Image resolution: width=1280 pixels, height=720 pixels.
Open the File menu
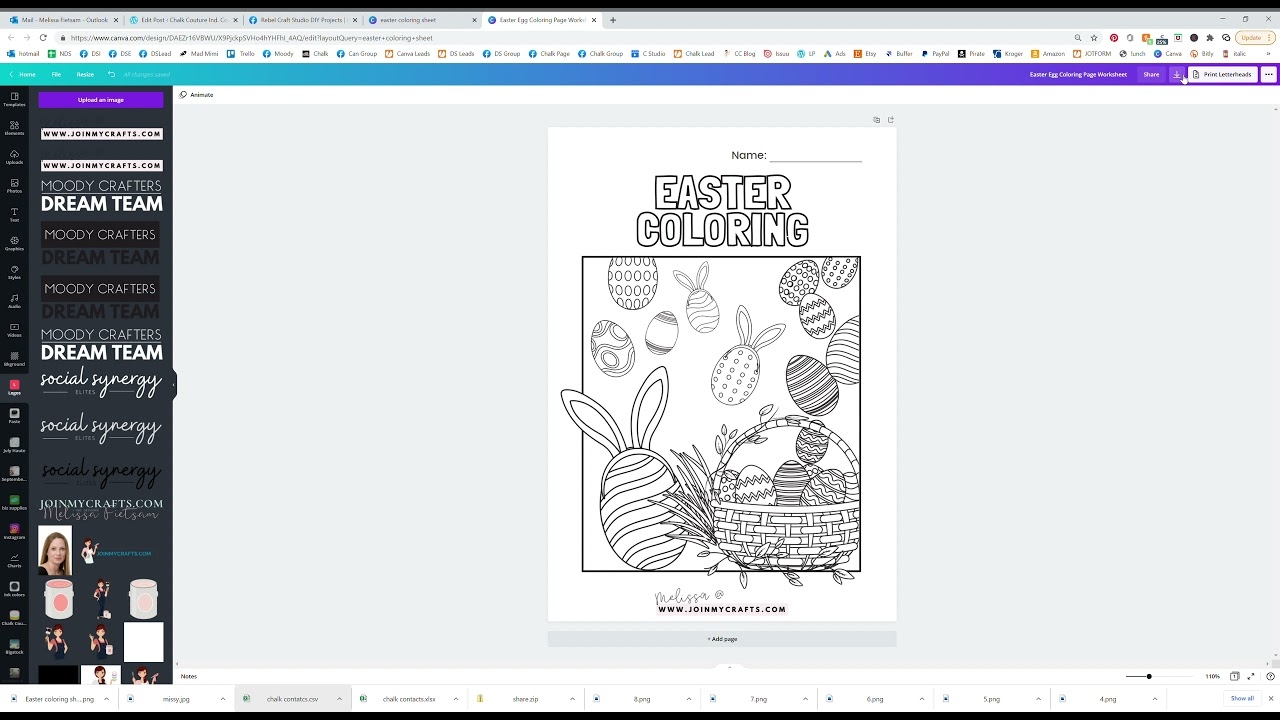coord(56,74)
